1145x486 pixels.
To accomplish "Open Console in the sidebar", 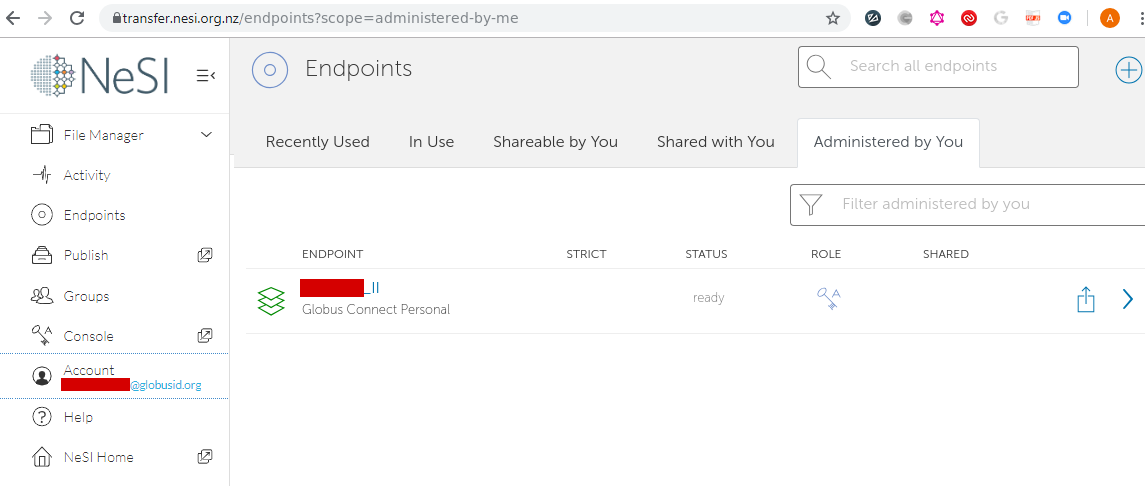I will coord(88,336).
